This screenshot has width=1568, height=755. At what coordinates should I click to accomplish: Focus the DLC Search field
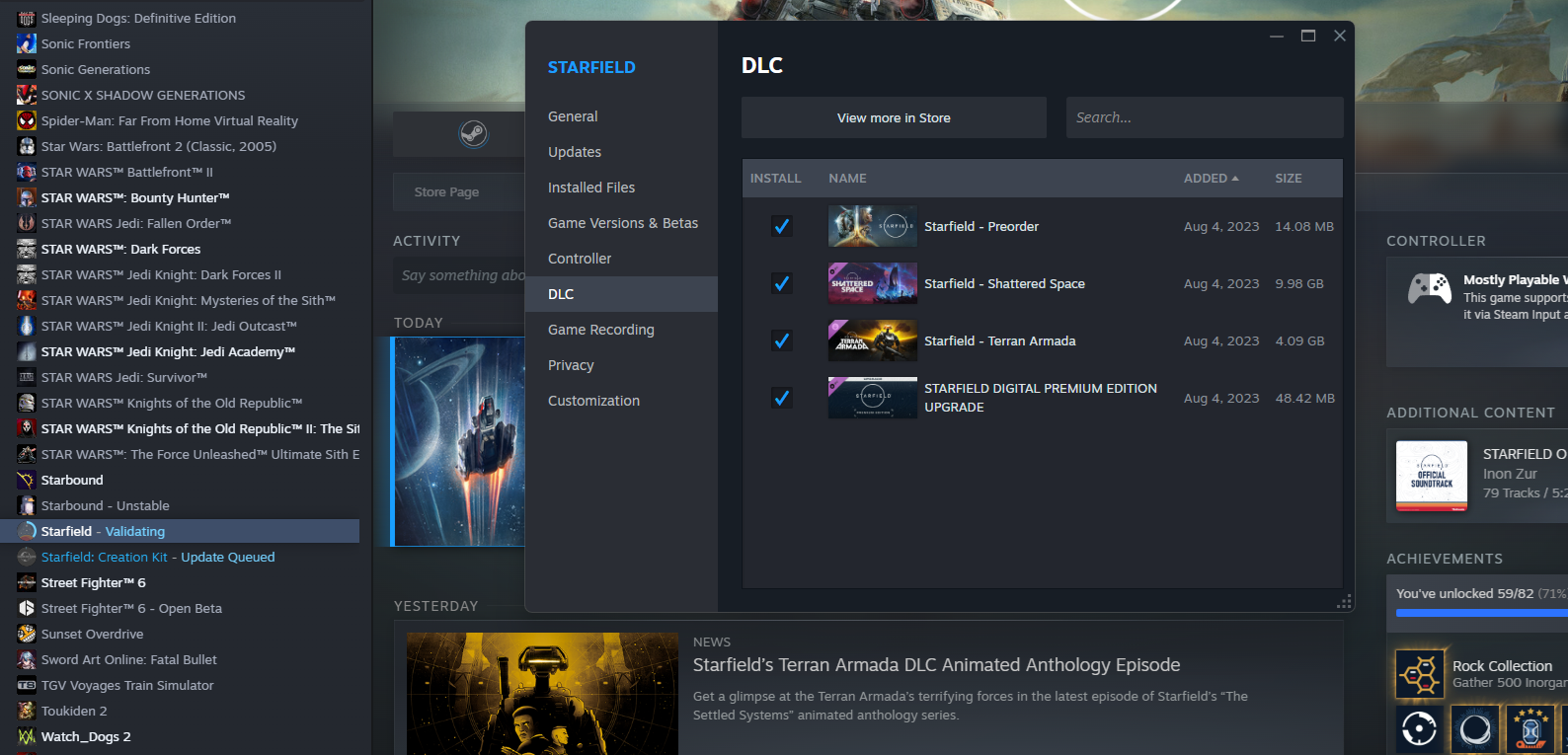tap(1205, 117)
